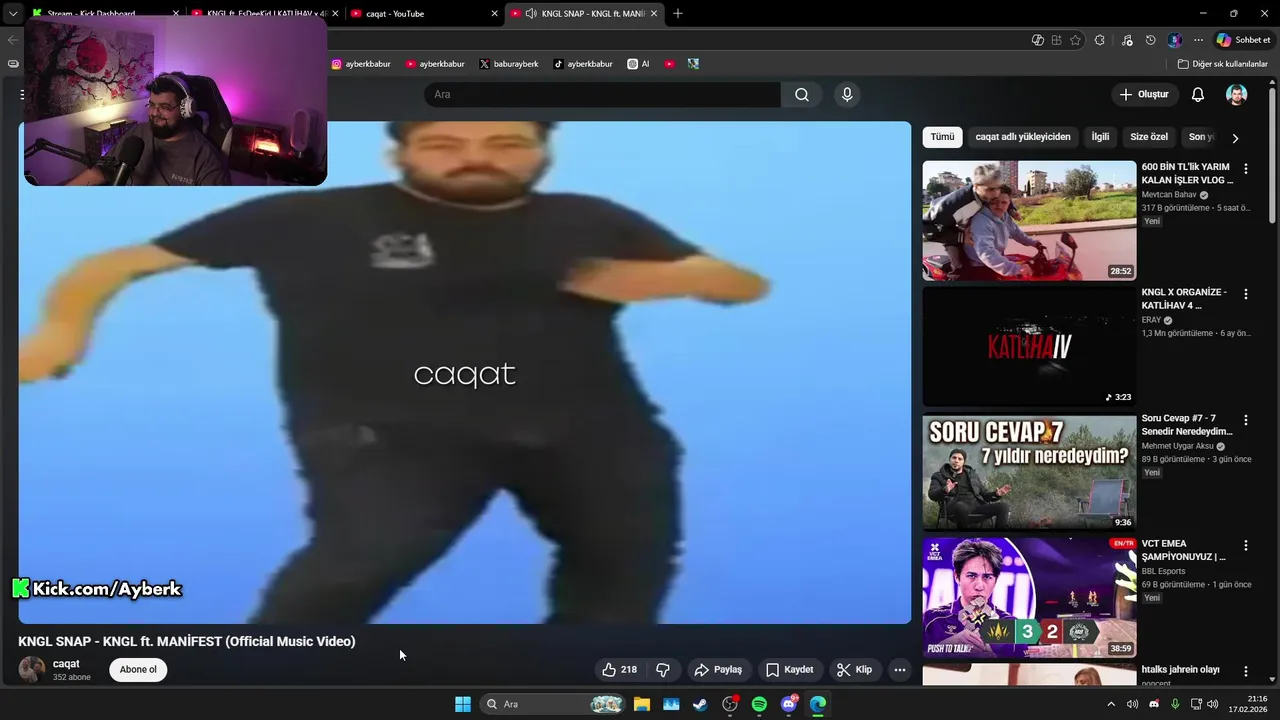Image resolution: width=1280 pixels, height=720 pixels.
Task: Close the caqat - YouTube tab
Action: [494, 13]
